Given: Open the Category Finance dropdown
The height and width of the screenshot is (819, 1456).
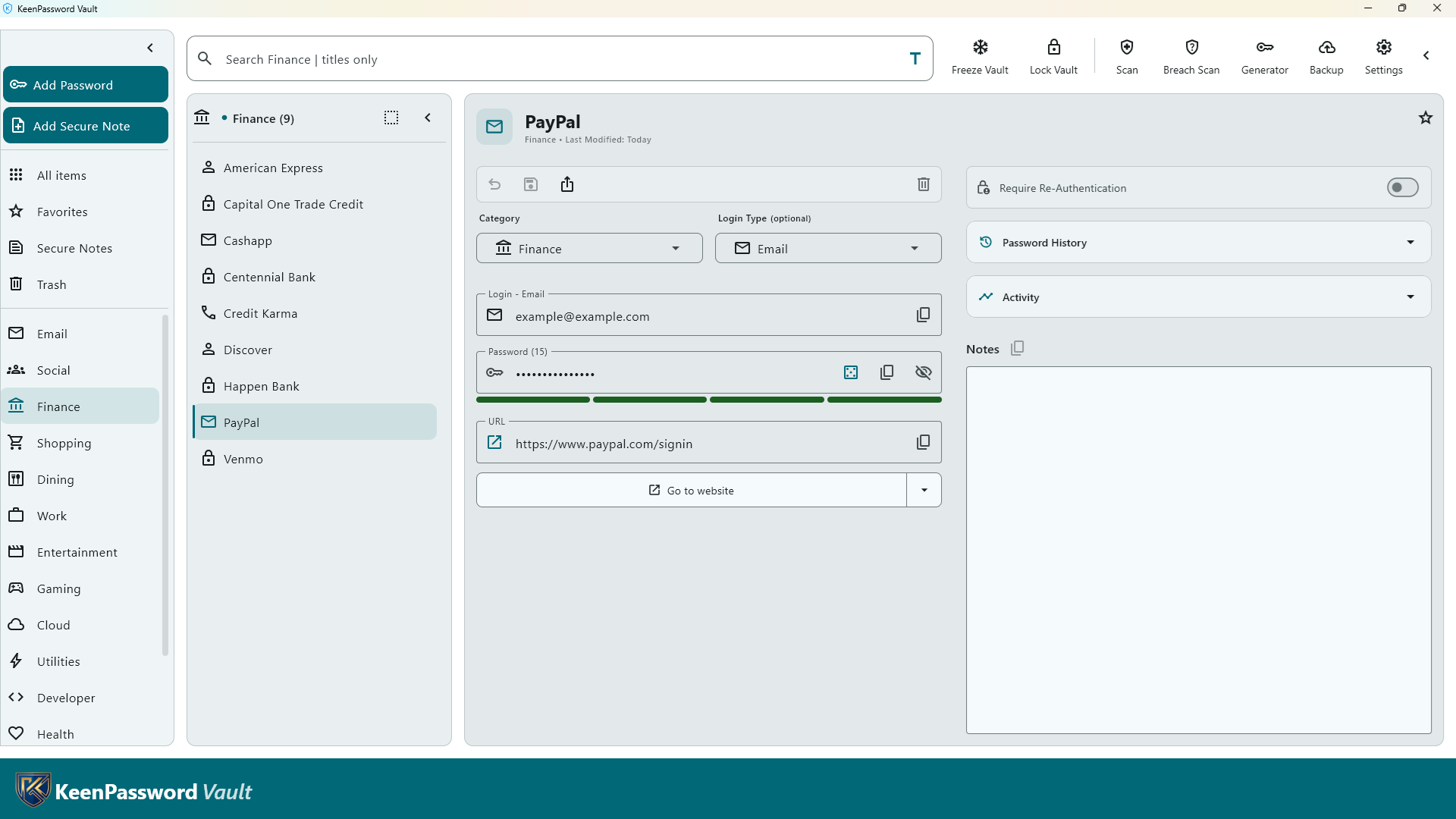Looking at the screenshot, I should [x=589, y=248].
